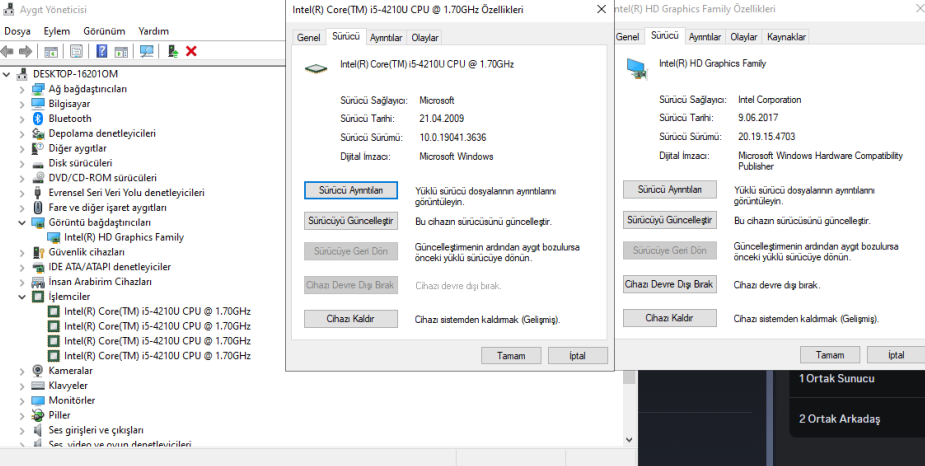Image resolution: width=925 pixels, height=466 pixels.
Task: Click the red X uninstall device icon
Action: (x=191, y=51)
